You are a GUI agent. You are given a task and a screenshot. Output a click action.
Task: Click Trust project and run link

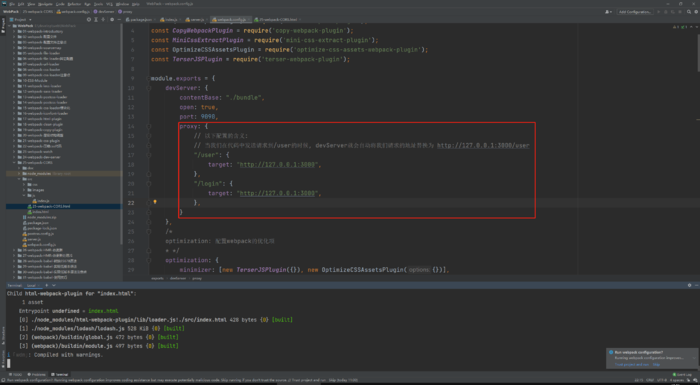tap(632, 365)
